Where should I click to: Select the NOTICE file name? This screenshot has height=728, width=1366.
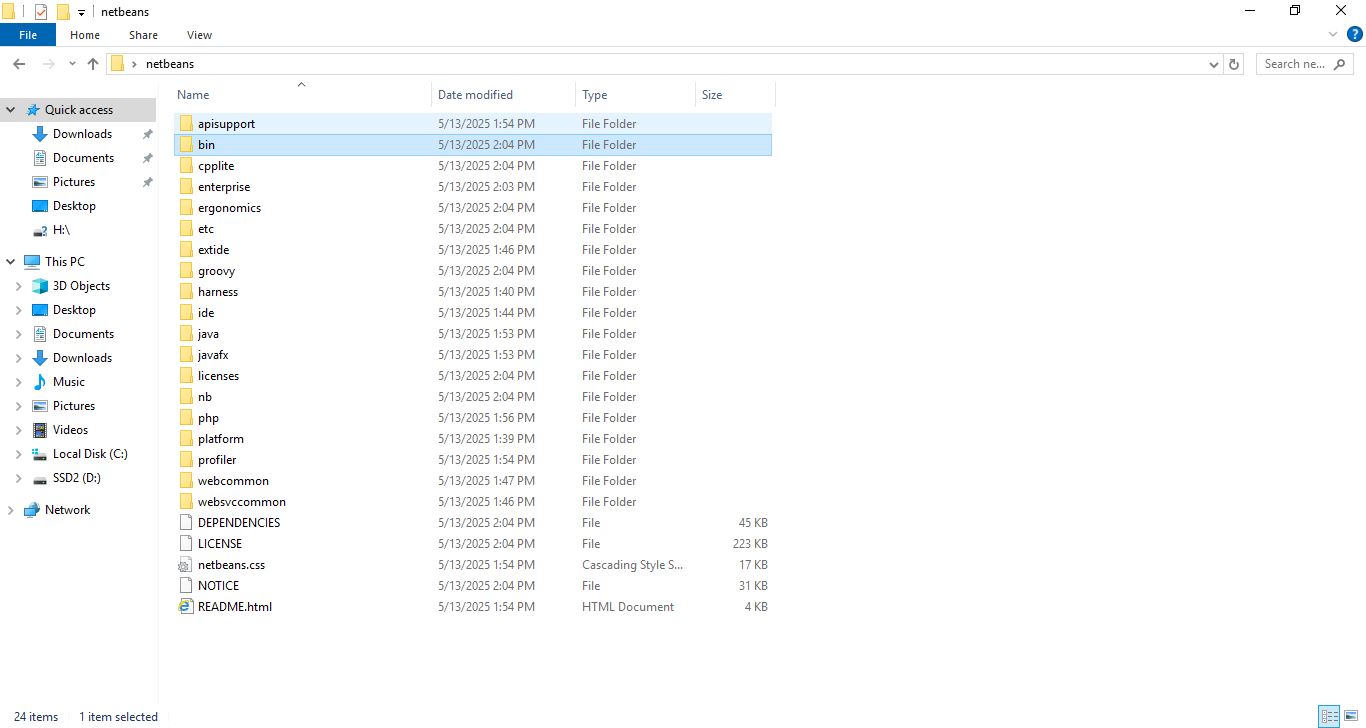(x=218, y=586)
